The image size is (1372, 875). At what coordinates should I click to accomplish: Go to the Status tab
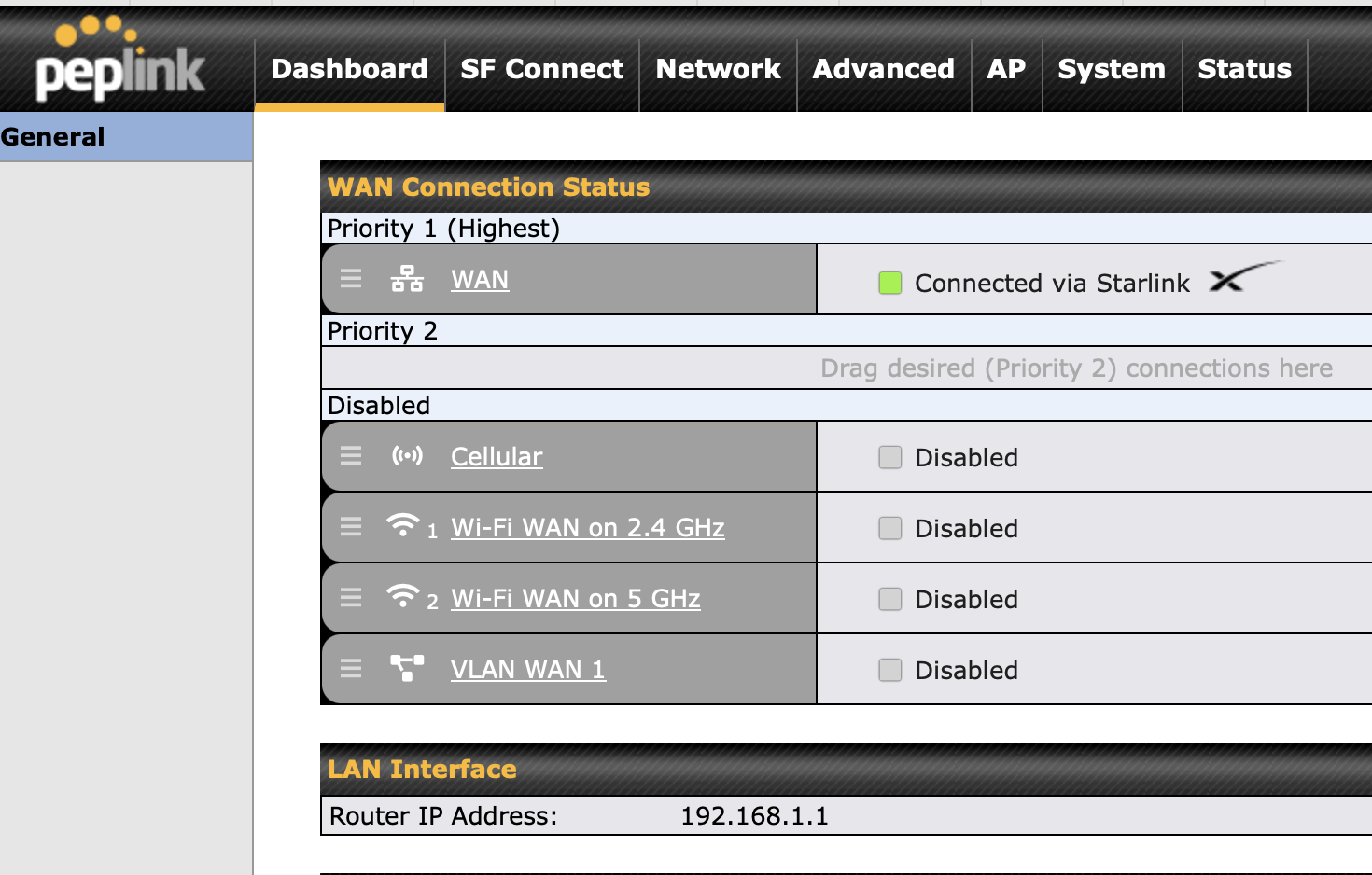1244,69
